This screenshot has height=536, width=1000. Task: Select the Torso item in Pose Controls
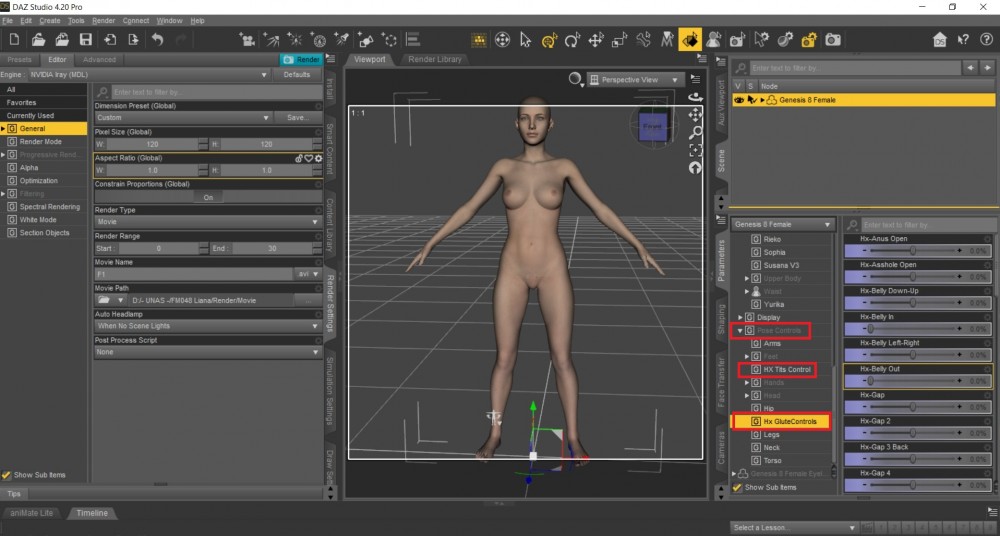[x=772, y=461]
